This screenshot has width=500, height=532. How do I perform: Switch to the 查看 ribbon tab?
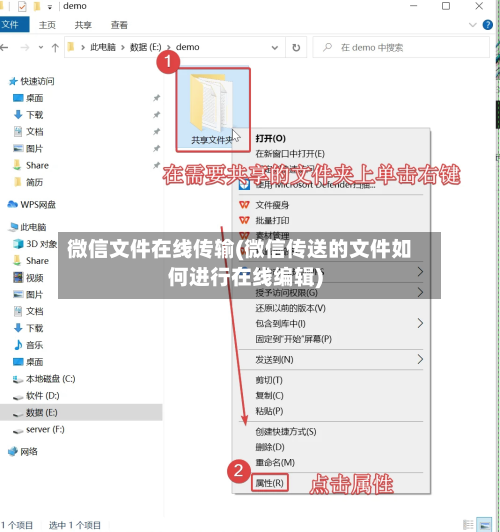pos(119,25)
